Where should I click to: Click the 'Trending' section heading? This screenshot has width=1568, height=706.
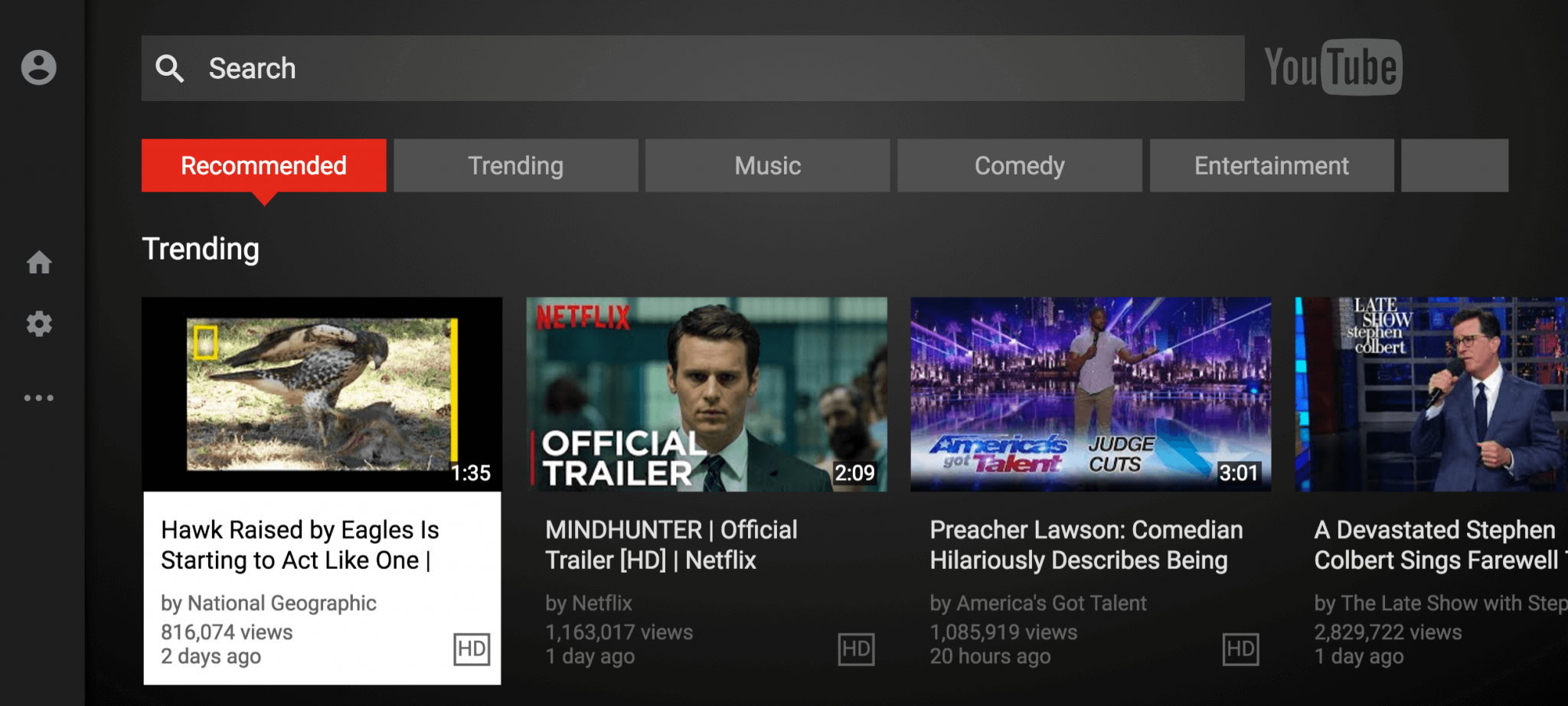point(201,250)
